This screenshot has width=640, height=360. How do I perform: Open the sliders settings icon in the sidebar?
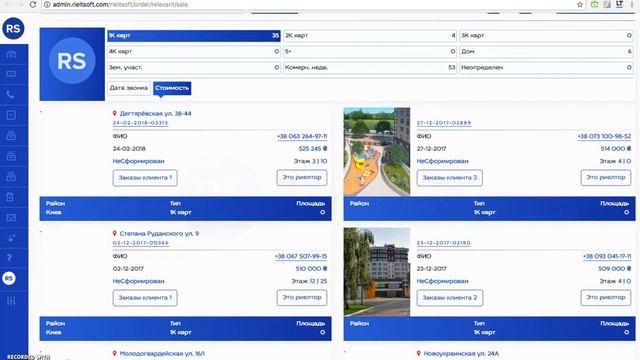tap(11, 301)
